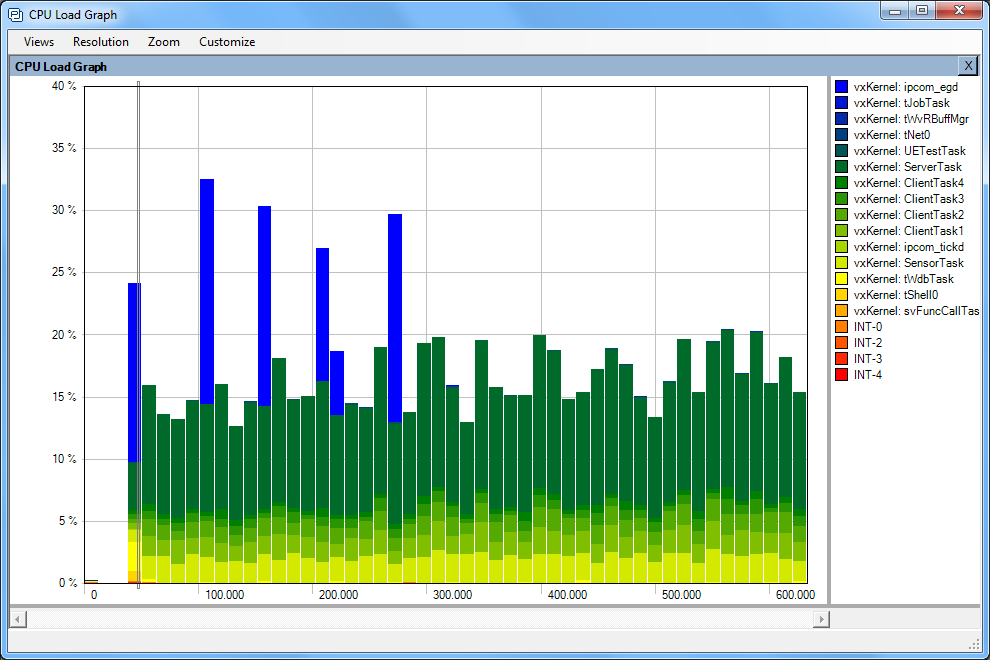The image size is (990, 660).
Task: Select legend label vxKernel: SensorTask
Action: 909,263
